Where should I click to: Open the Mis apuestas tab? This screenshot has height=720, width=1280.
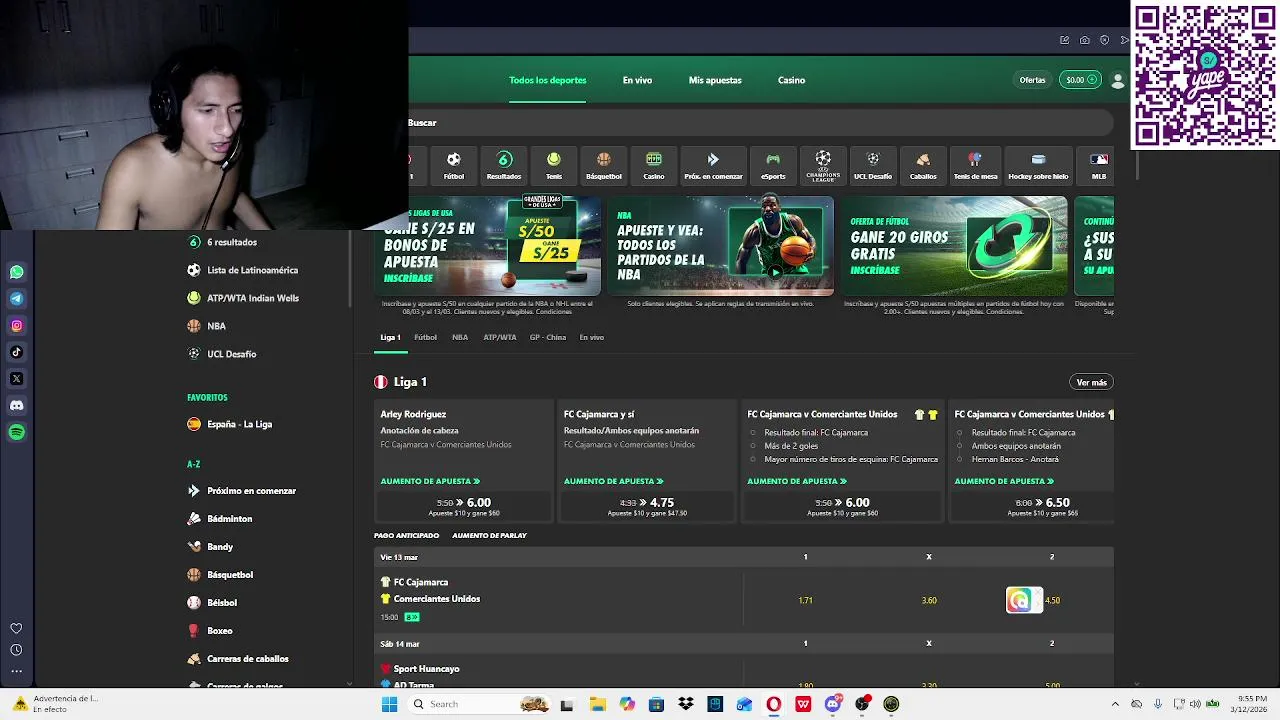715,80
